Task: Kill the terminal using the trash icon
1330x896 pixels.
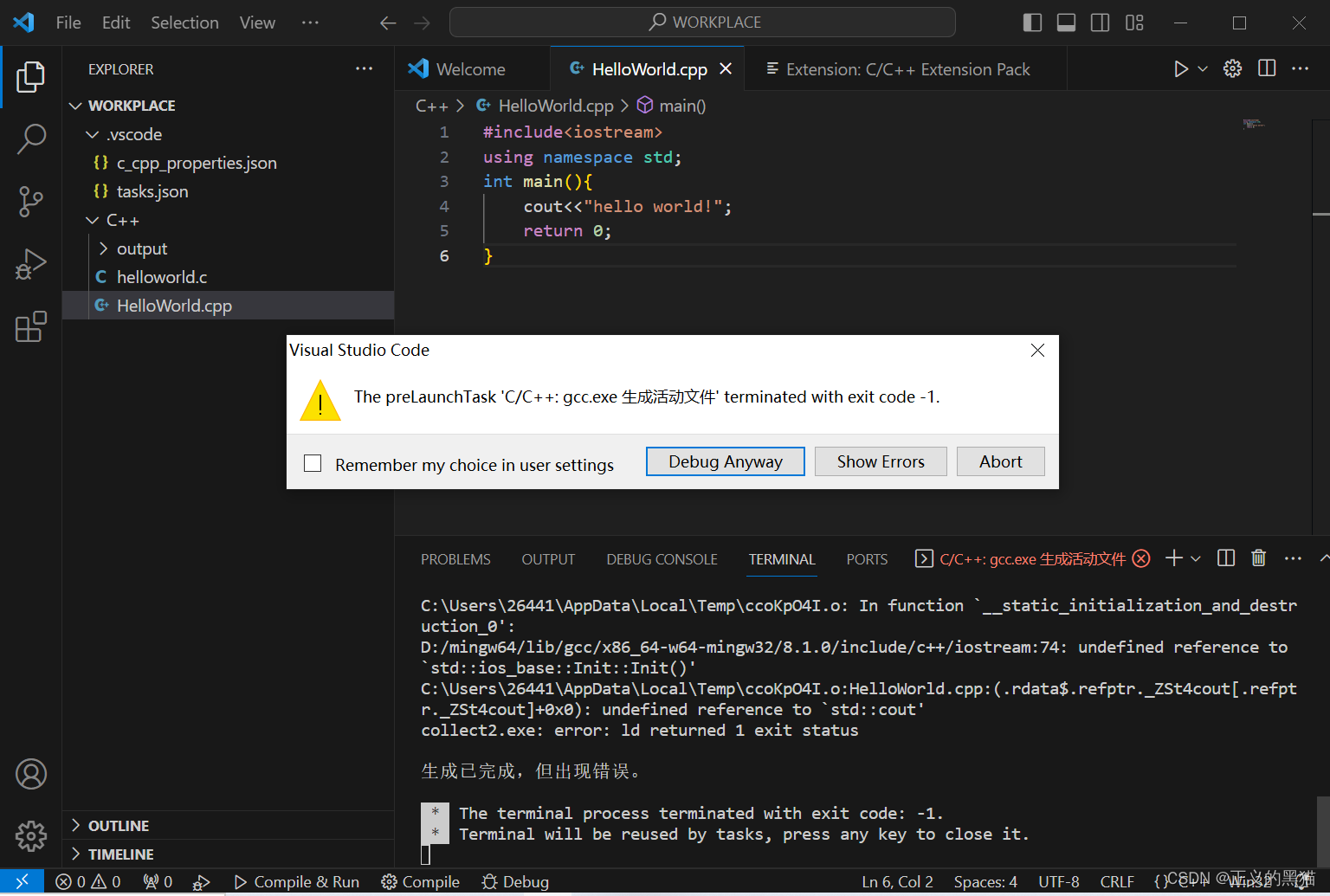Action: pos(1258,558)
